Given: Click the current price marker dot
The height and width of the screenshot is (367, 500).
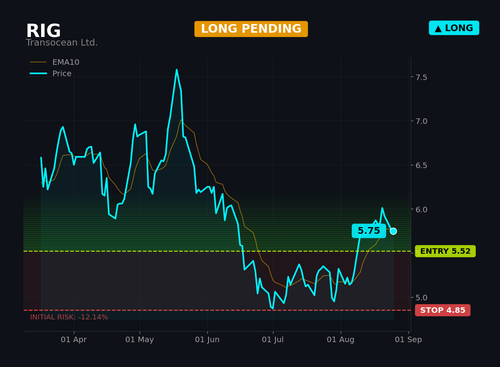Looking at the screenshot, I should pyautogui.click(x=393, y=231).
